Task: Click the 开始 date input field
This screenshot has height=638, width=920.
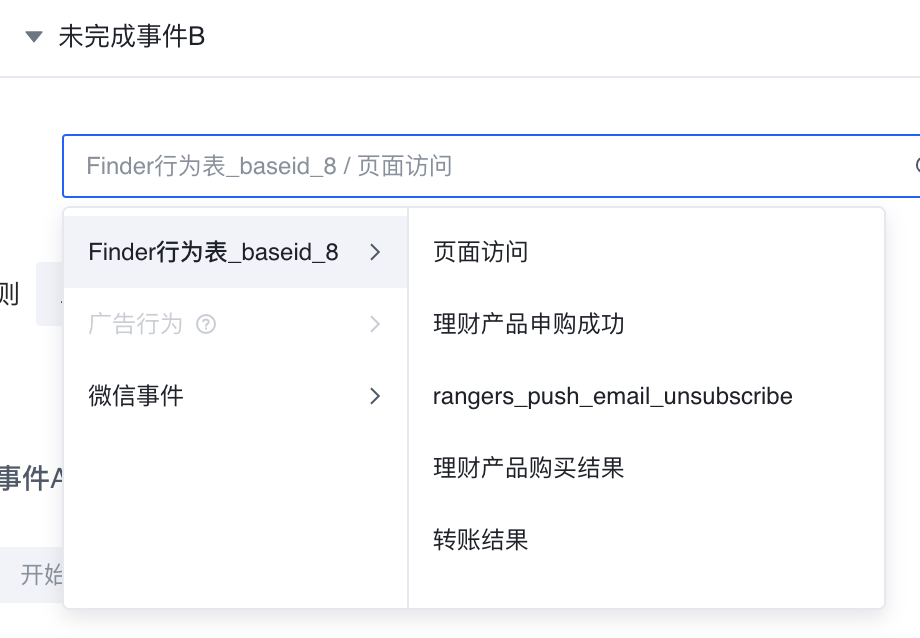Action: pyautogui.click(x=40, y=574)
